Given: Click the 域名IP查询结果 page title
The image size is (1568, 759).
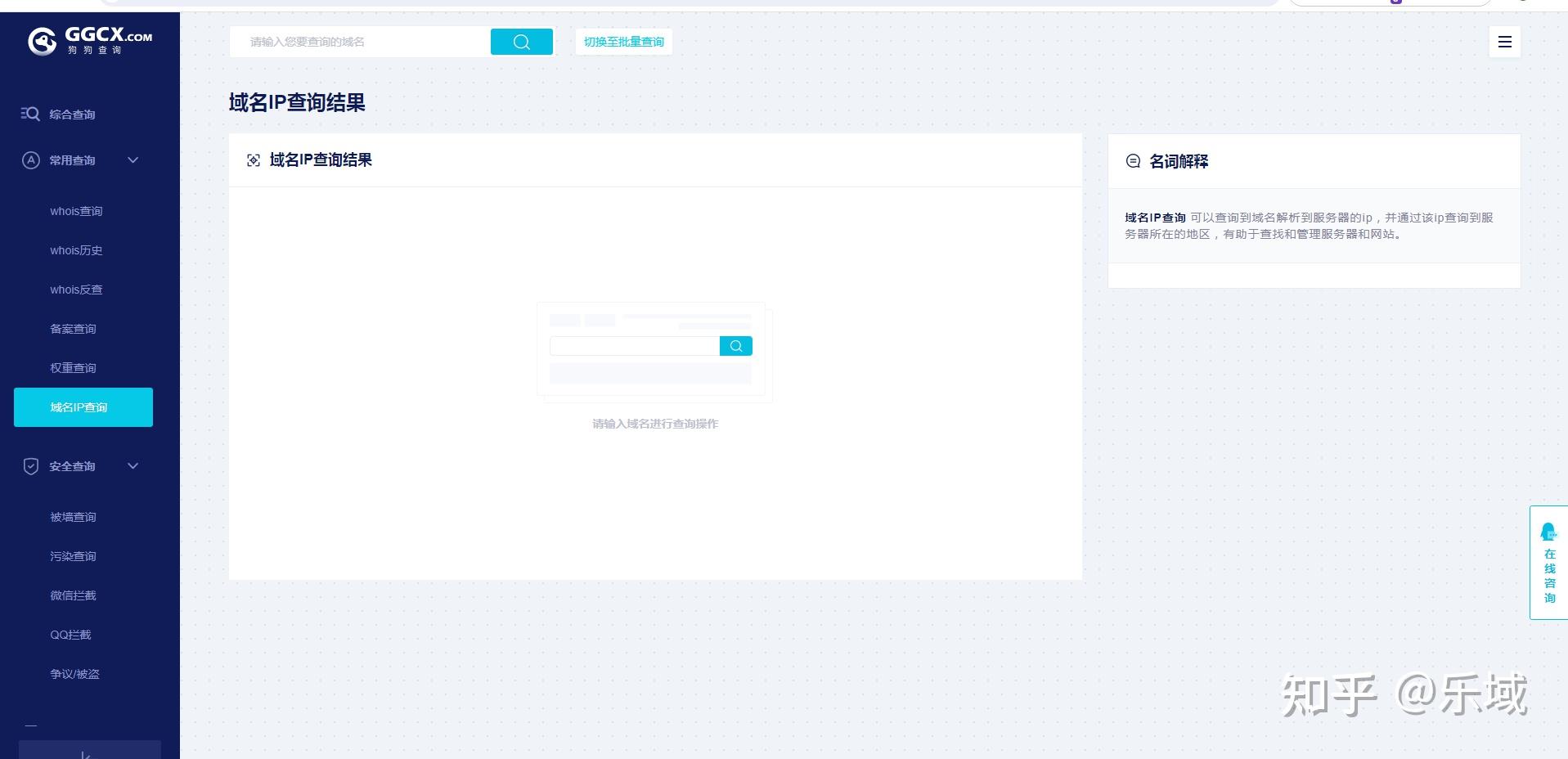Looking at the screenshot, I should [297, 102].
